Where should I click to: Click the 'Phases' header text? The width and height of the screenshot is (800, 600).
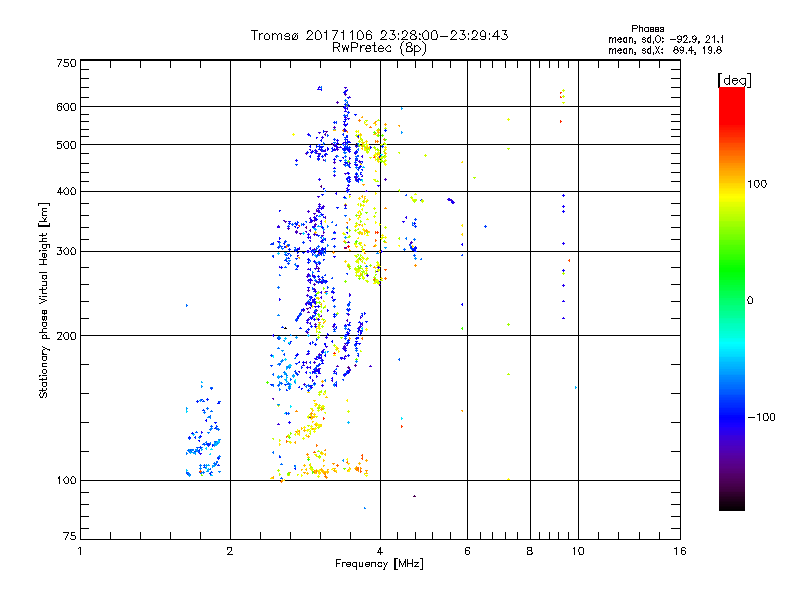pos(647,29)
